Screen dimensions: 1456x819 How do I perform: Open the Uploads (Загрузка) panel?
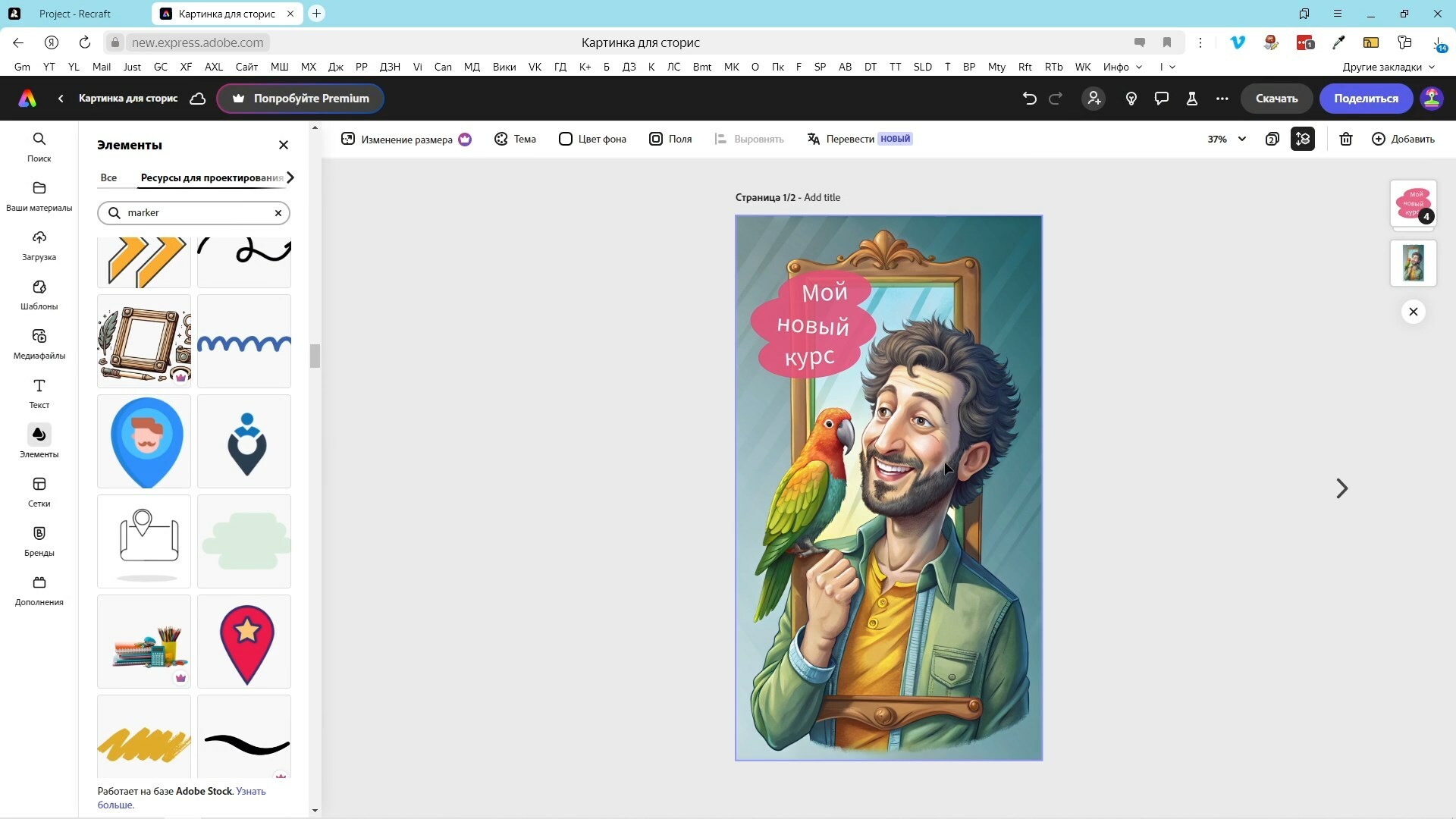click(x=39, y=244)
